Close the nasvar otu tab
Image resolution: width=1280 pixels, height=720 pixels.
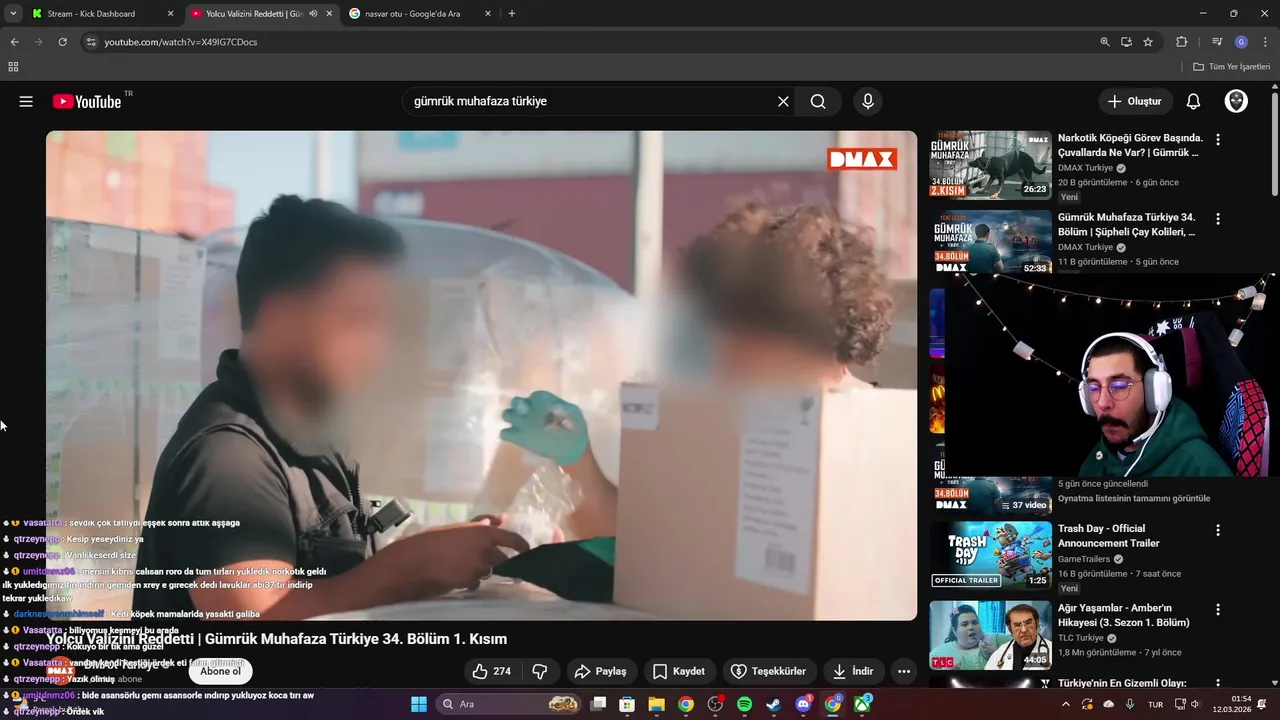tap(488, 14)
